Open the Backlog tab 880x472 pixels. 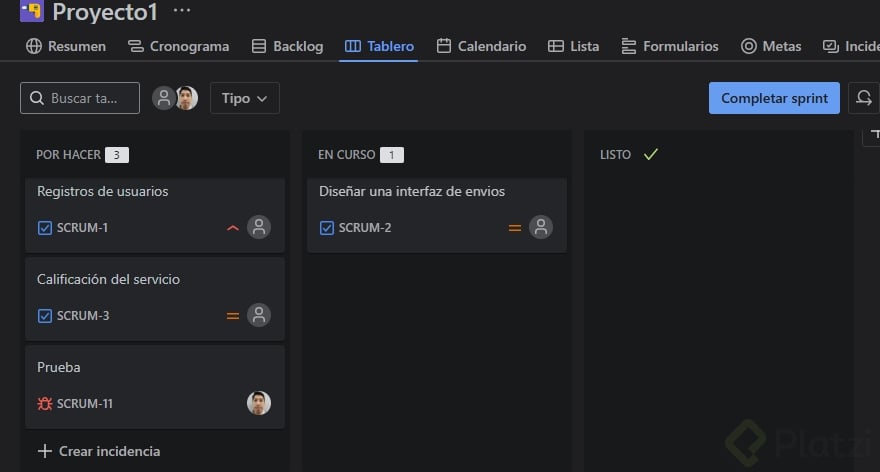tap(287, 46)
